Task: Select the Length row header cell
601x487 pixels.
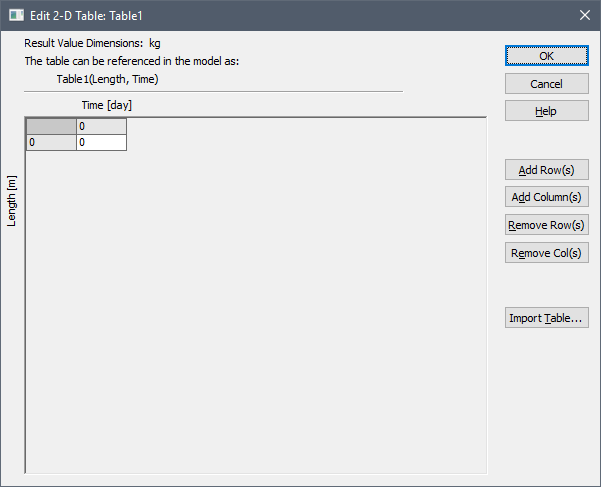Action: click(51, 143)
